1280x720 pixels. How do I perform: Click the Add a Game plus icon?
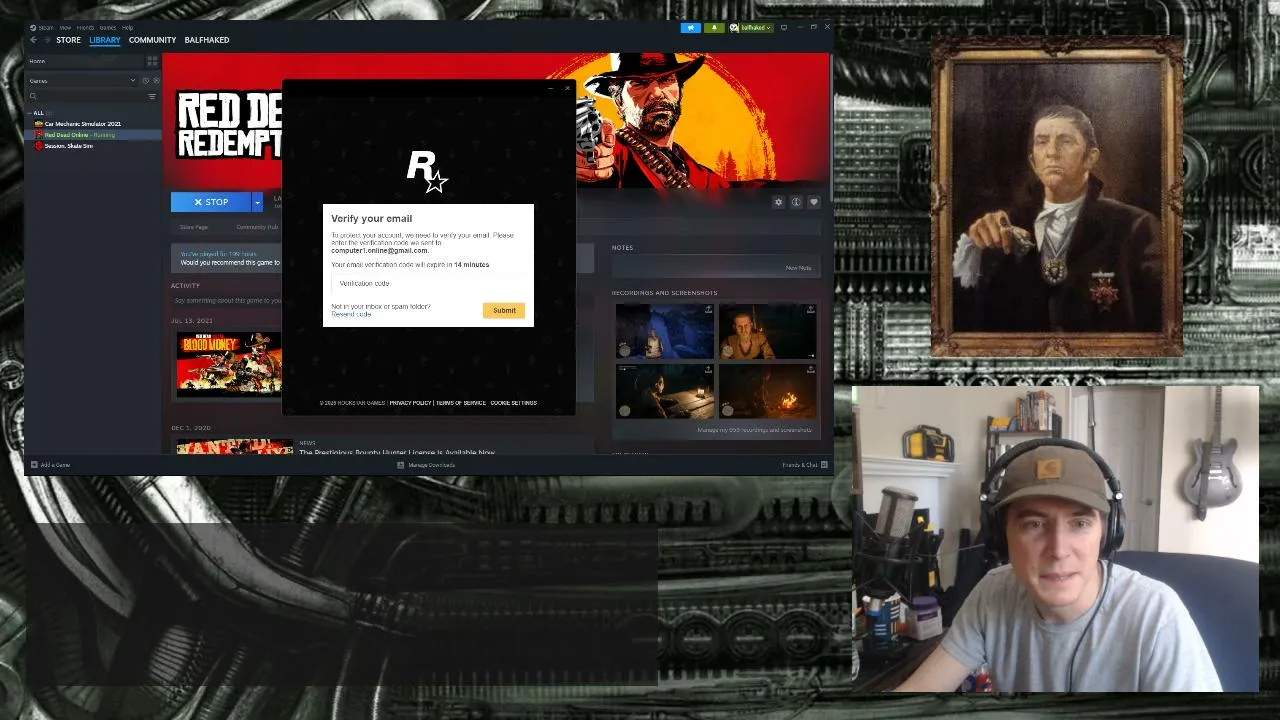click(x=34, y=465)
